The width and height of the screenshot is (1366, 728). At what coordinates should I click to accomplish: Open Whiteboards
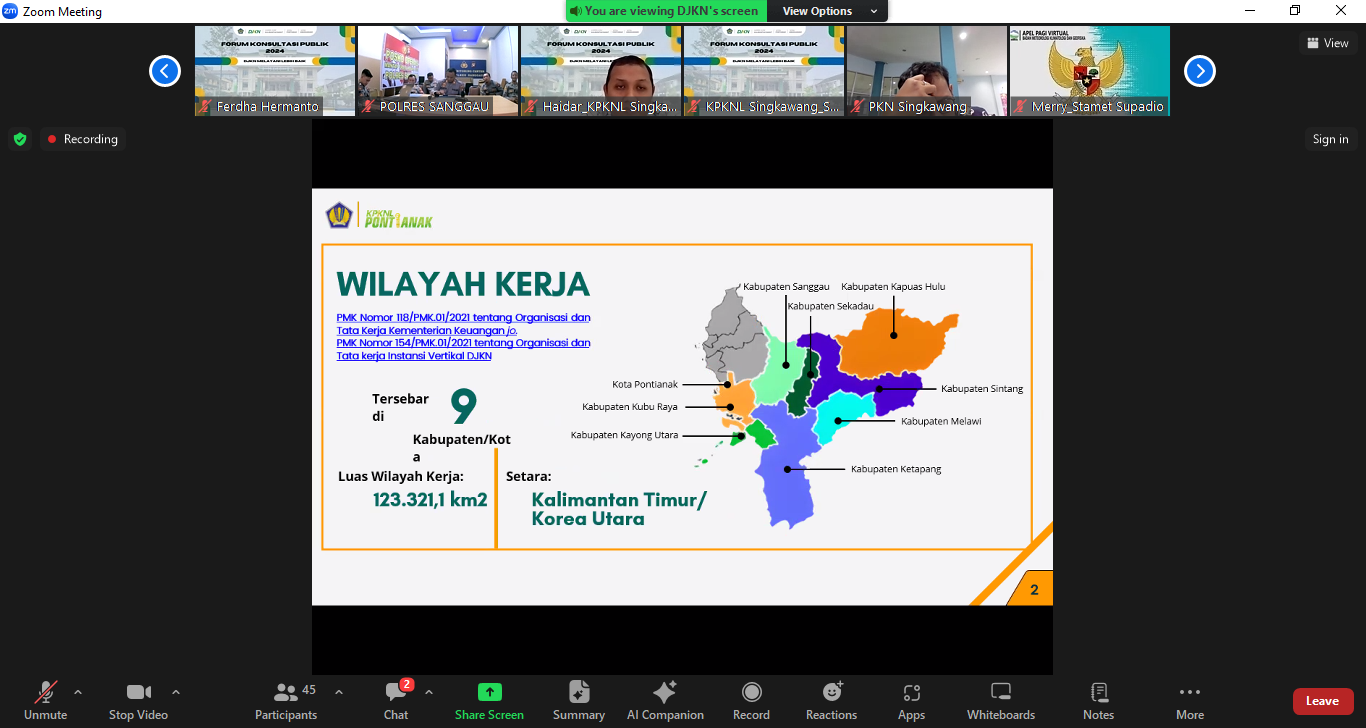click(1001, 700)
